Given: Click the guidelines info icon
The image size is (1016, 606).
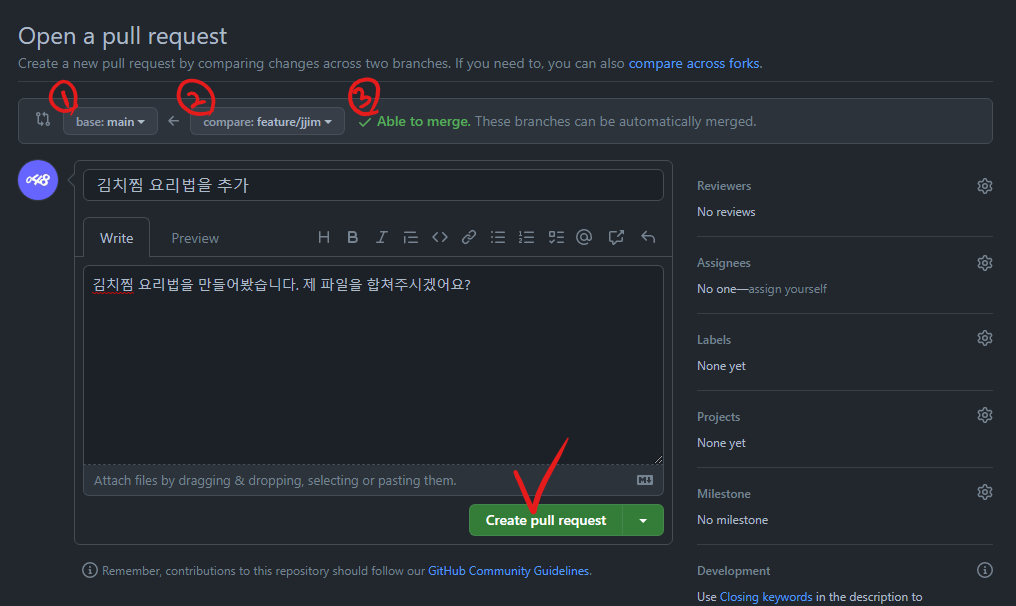Looking at the screenshot, I should point(90,570).
